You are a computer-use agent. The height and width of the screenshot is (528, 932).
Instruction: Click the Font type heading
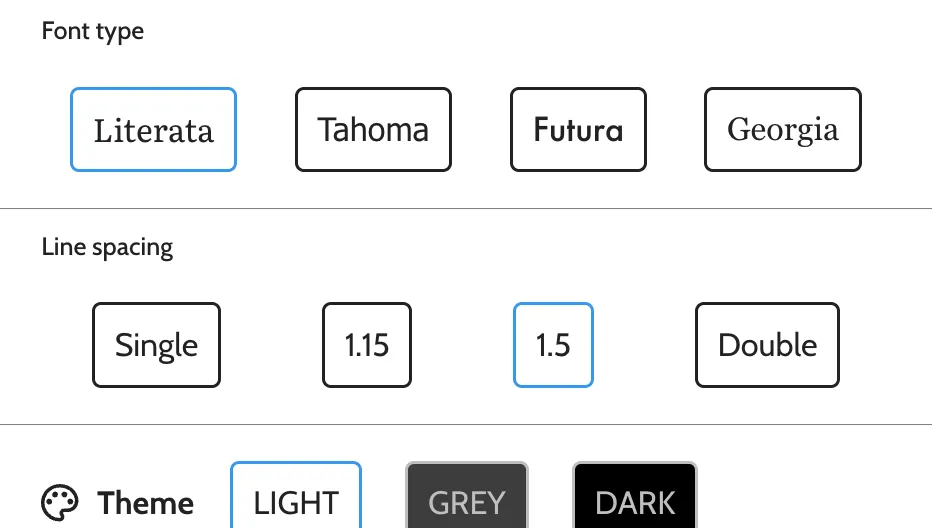click(x=93, y=31)
